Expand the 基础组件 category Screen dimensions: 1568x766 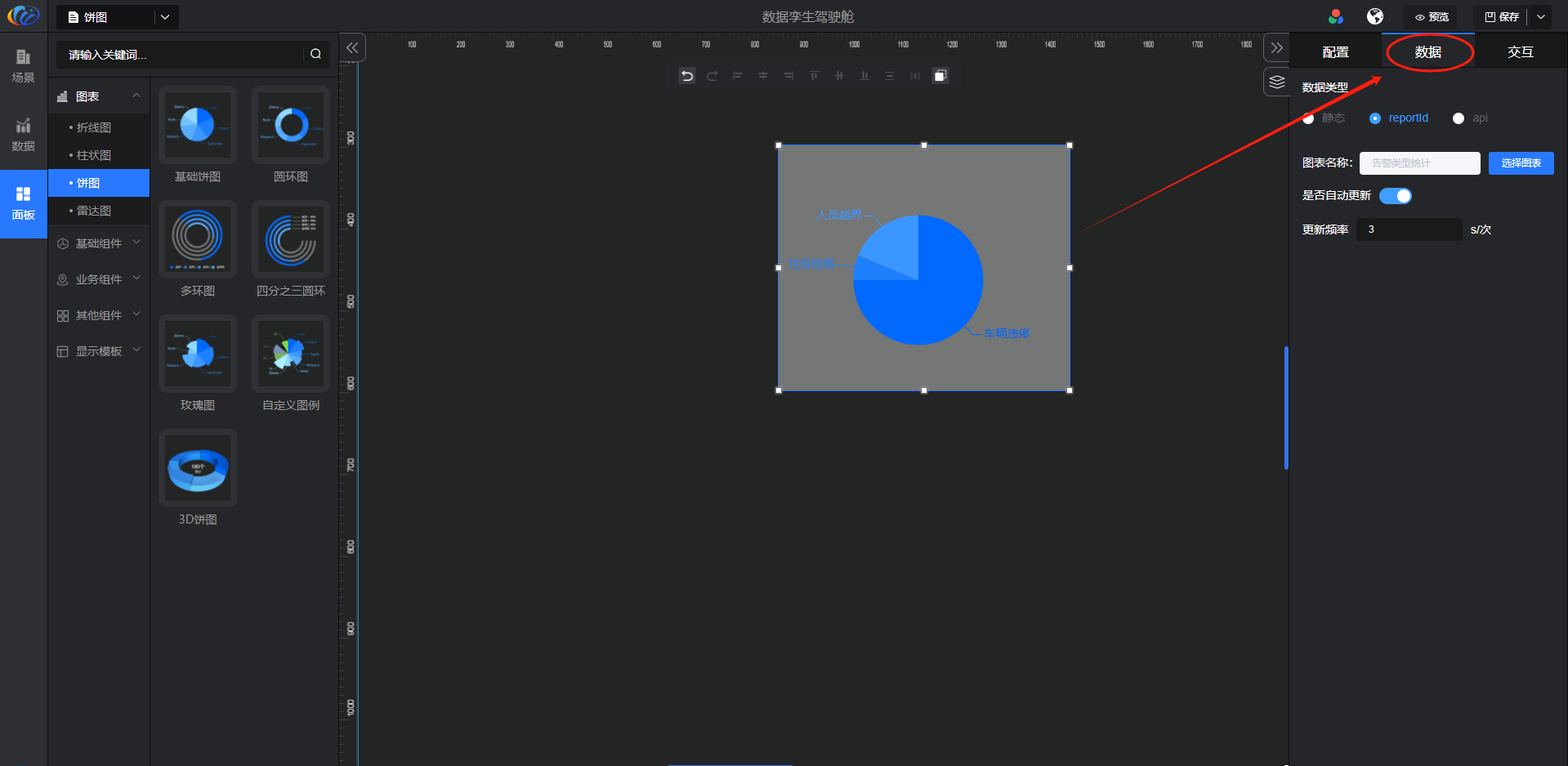point(99,243)
